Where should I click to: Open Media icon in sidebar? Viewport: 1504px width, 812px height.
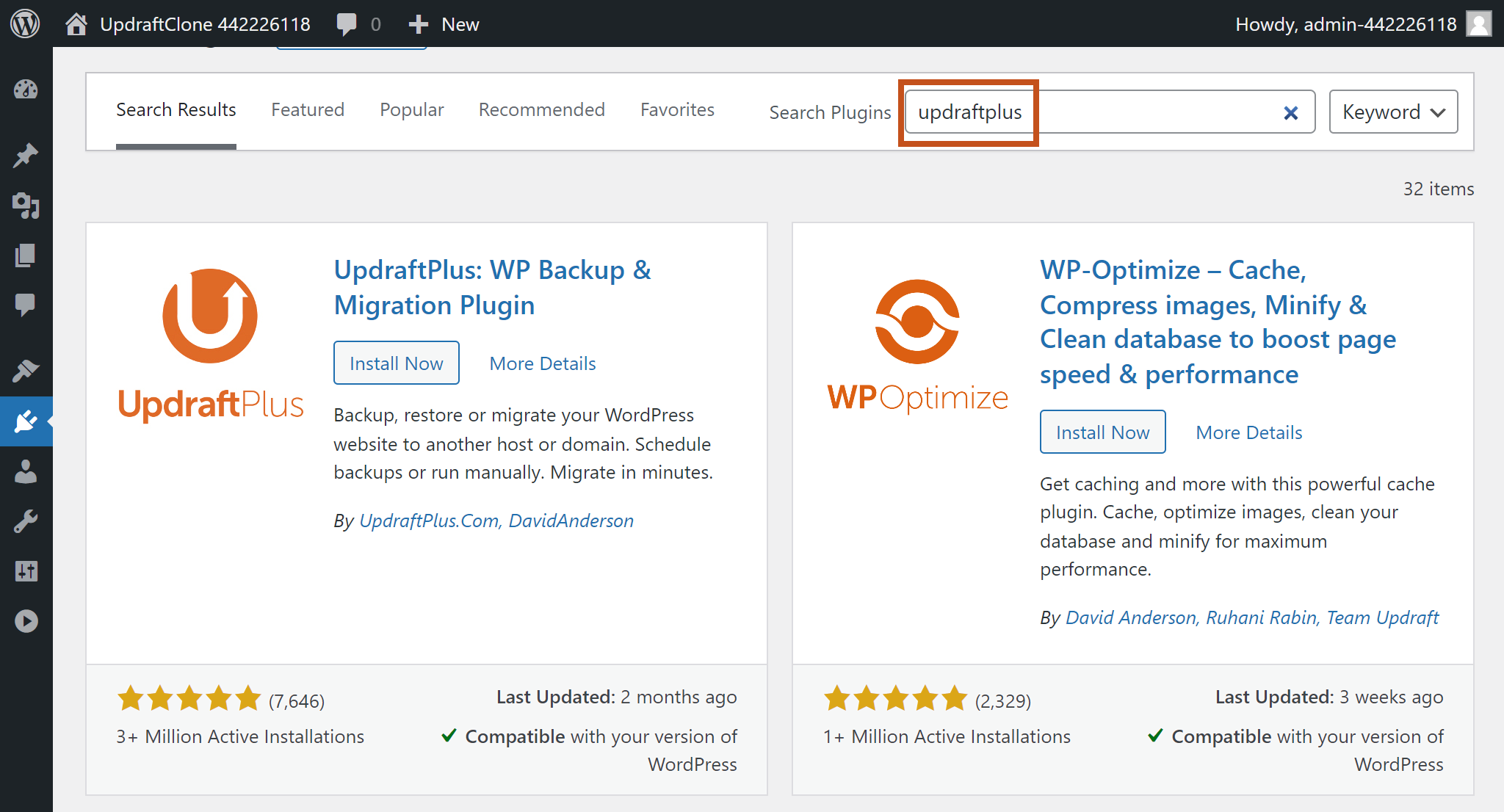pos(26,206)
